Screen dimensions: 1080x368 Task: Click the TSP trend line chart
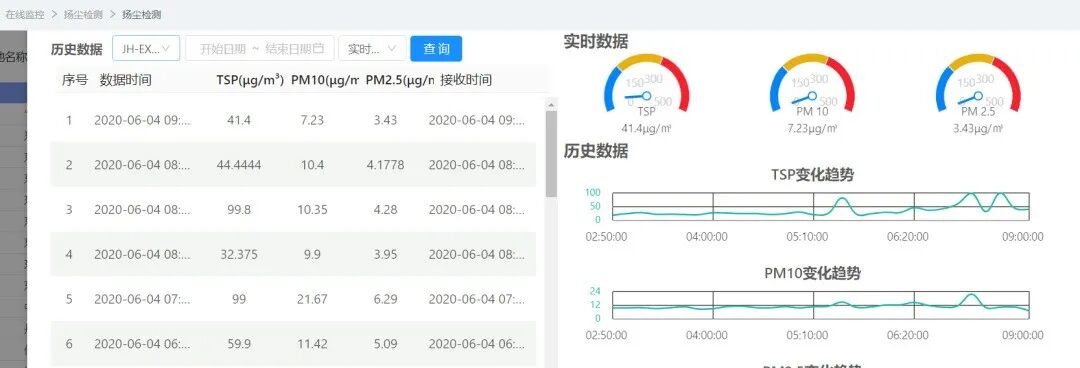pyautogui.click(x=820, y=206)
